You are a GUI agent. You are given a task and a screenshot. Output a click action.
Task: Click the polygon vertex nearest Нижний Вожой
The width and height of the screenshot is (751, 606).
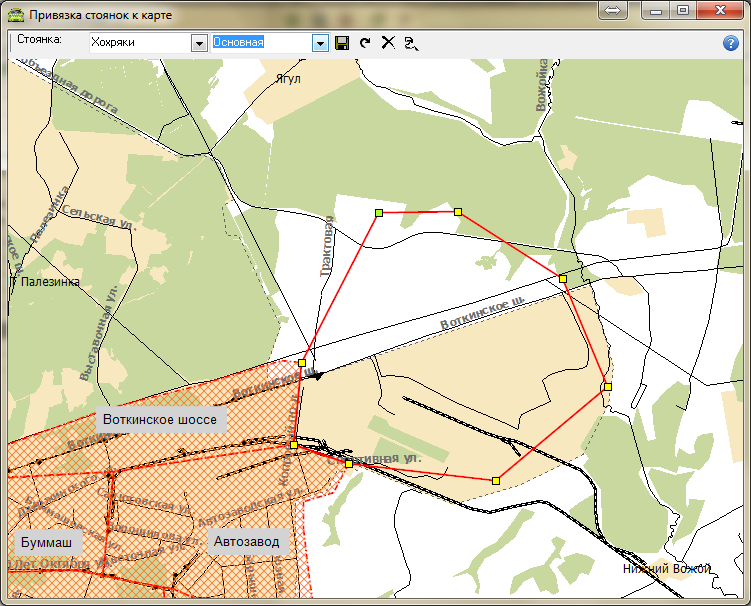click(496, 481)
